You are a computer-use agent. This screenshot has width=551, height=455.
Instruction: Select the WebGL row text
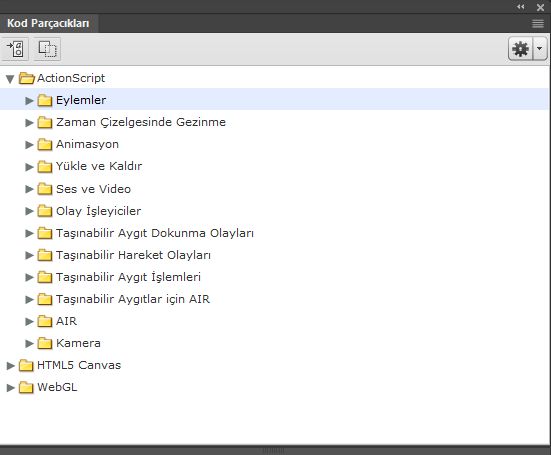(x=57, y=387)
